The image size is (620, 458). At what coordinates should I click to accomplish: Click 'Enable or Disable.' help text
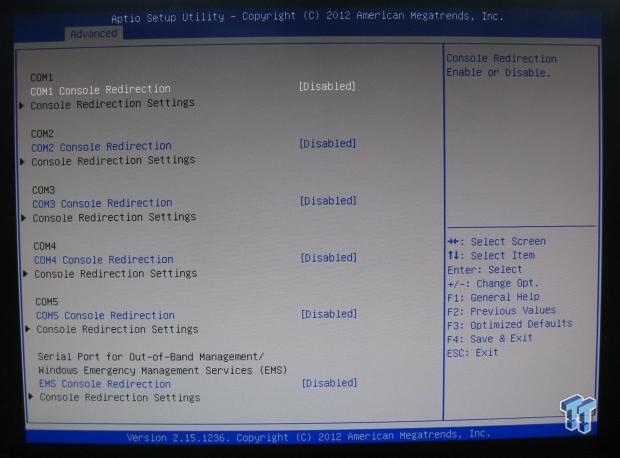coord(498,73)
